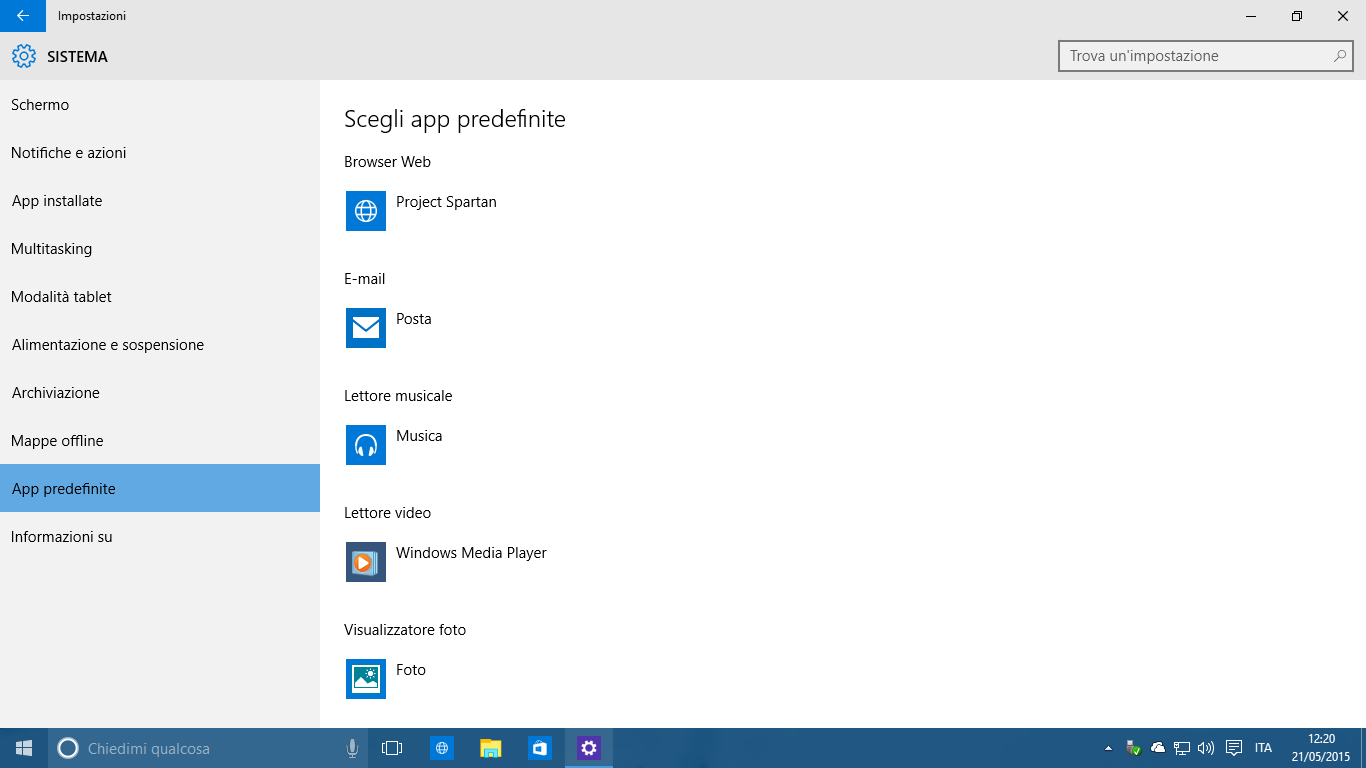This screenshot has width=1366, height=768.
Task: Close the Impostazioni window
Action: (1343, 16)
